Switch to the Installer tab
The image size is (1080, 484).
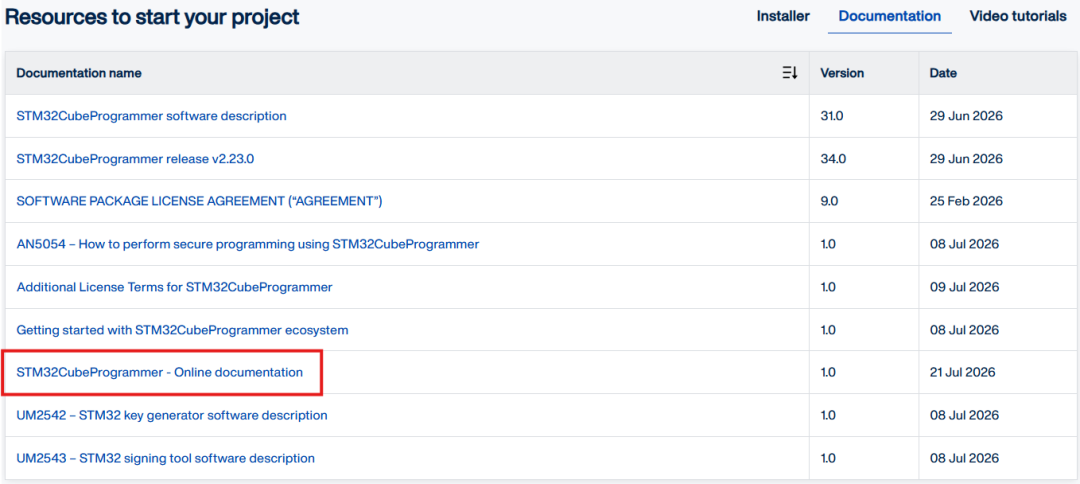(x=783, y=16)
